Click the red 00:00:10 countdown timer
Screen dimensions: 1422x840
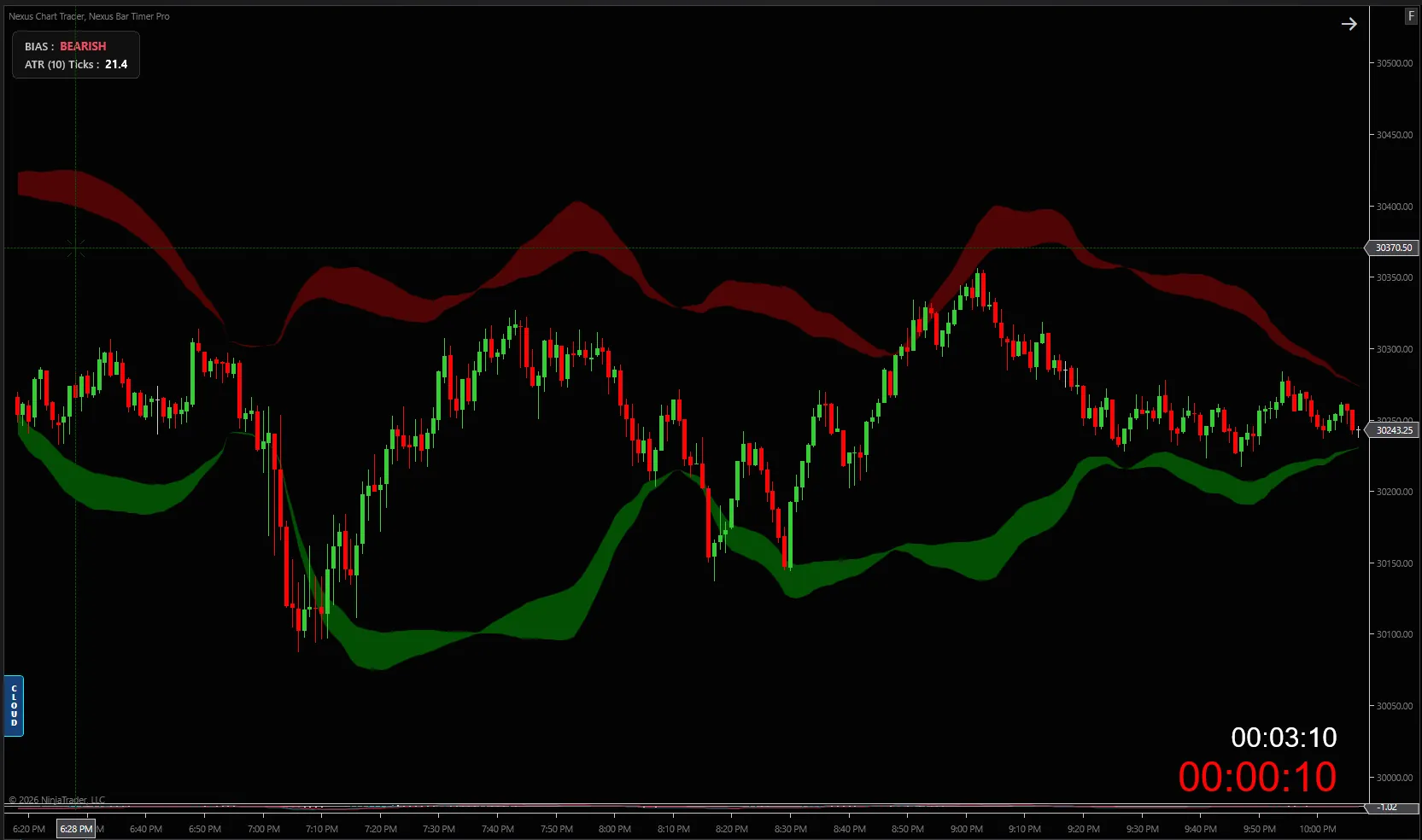(1257, 777)
